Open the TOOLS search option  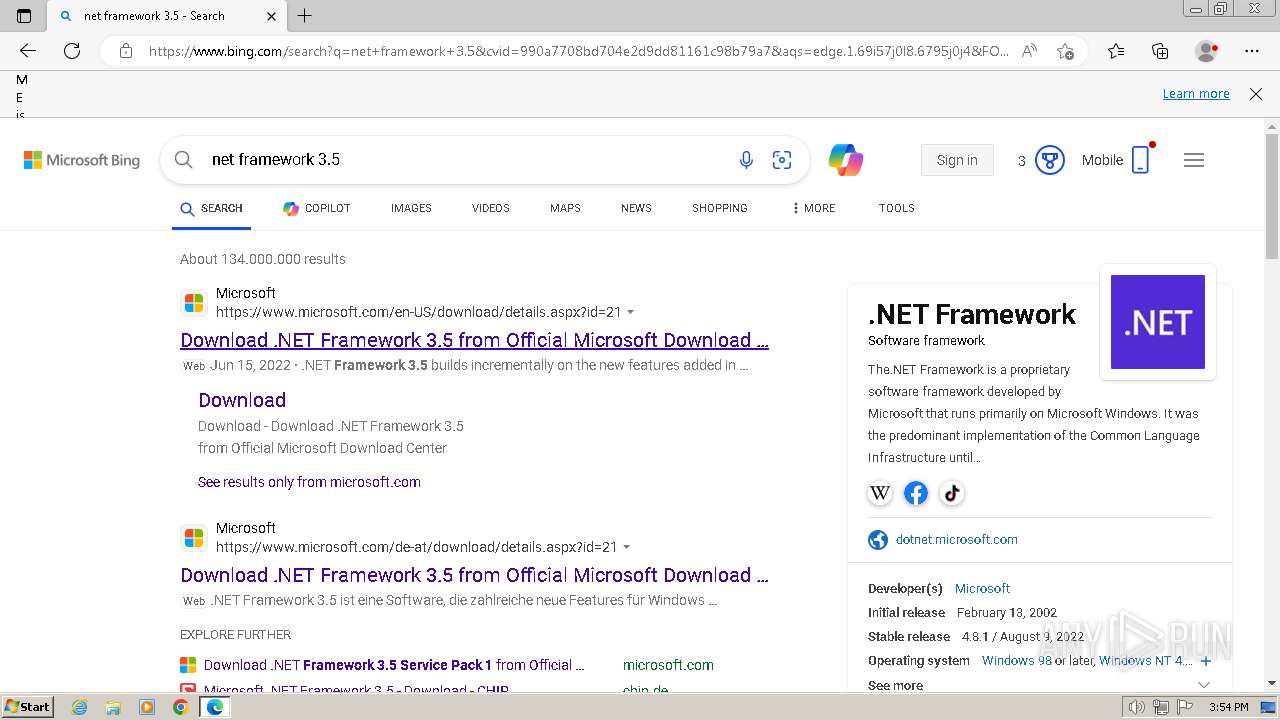(897, 208)
